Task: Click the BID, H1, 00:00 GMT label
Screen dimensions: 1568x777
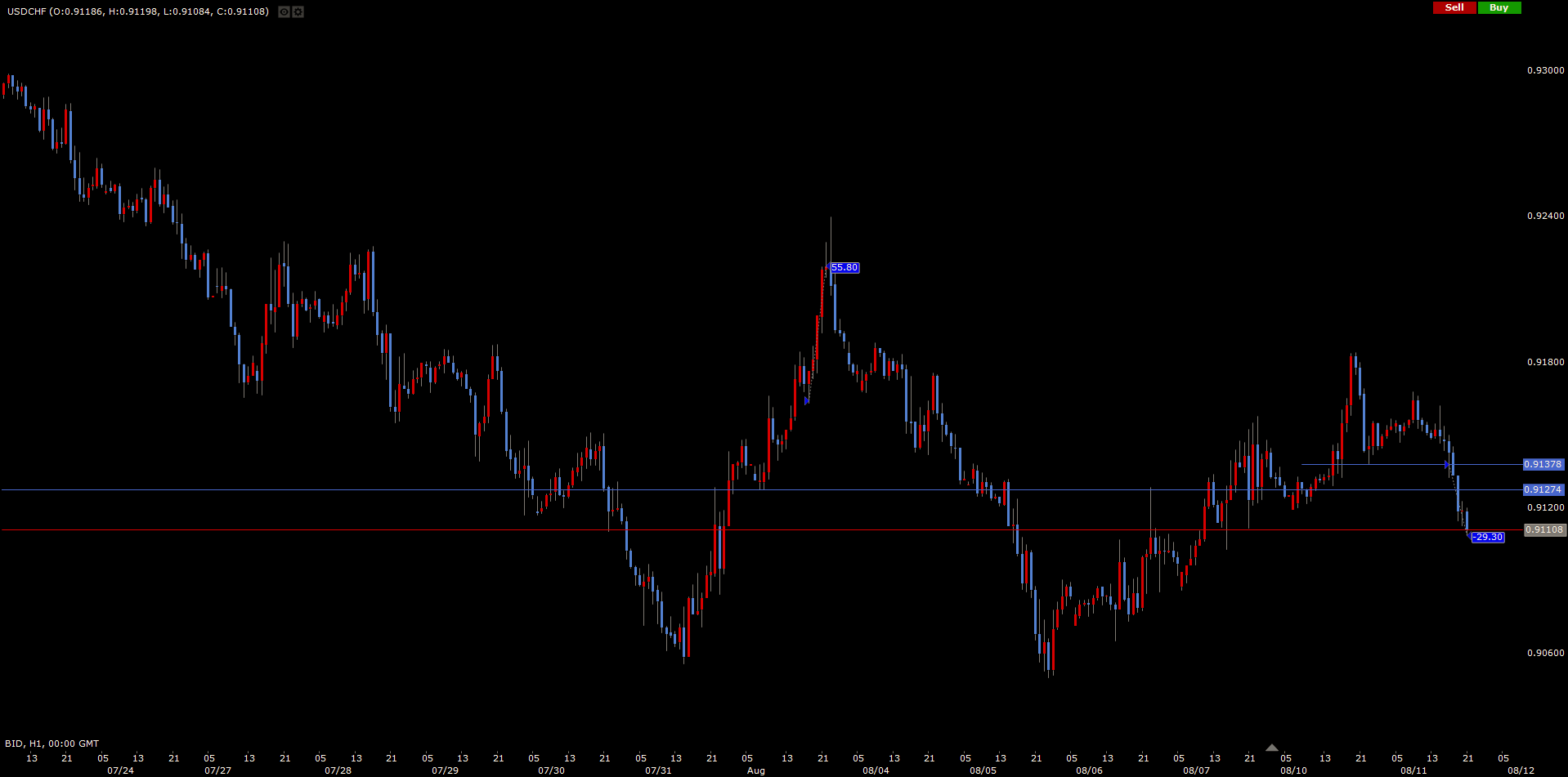Action: pyautogui.click(x=52, y=744)
